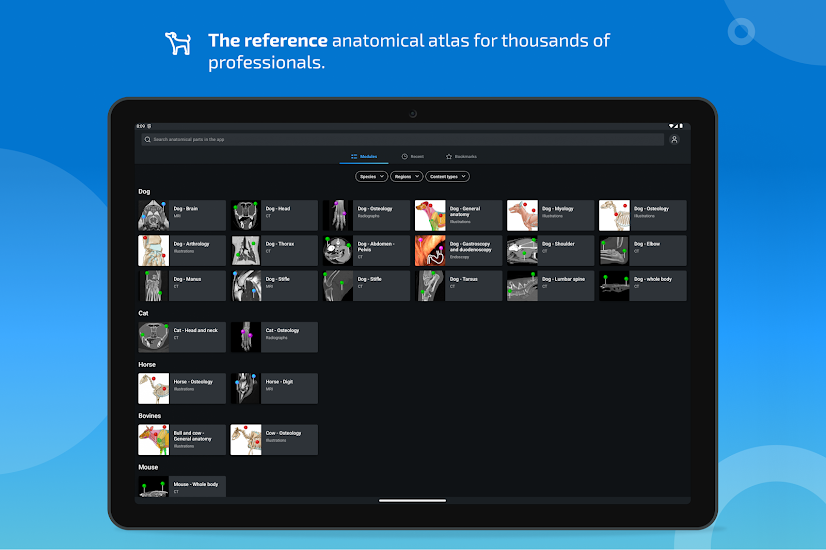
Task: Expand the Regions filter dropdown
Action: 405,176
